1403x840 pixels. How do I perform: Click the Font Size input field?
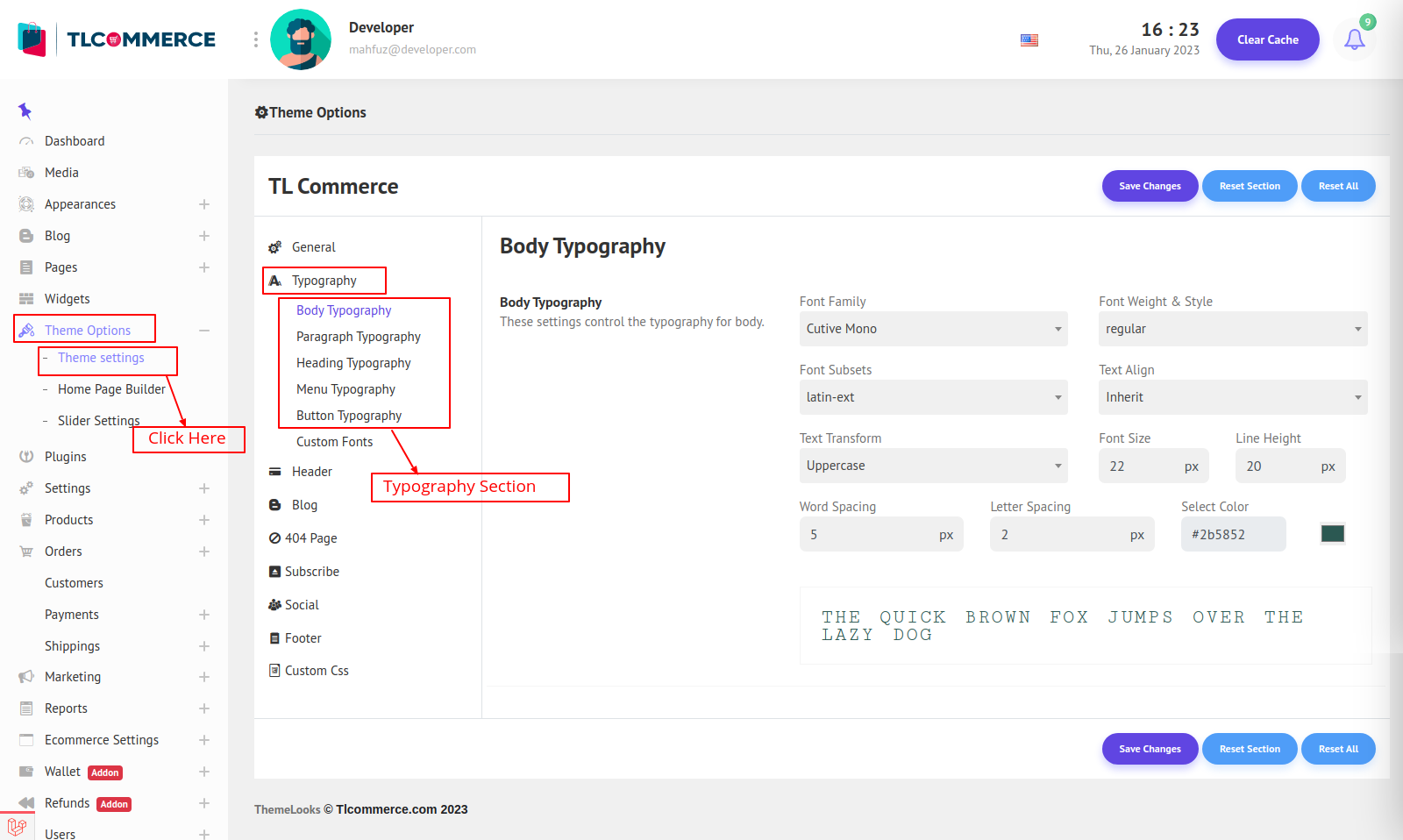pos(1139,466)
